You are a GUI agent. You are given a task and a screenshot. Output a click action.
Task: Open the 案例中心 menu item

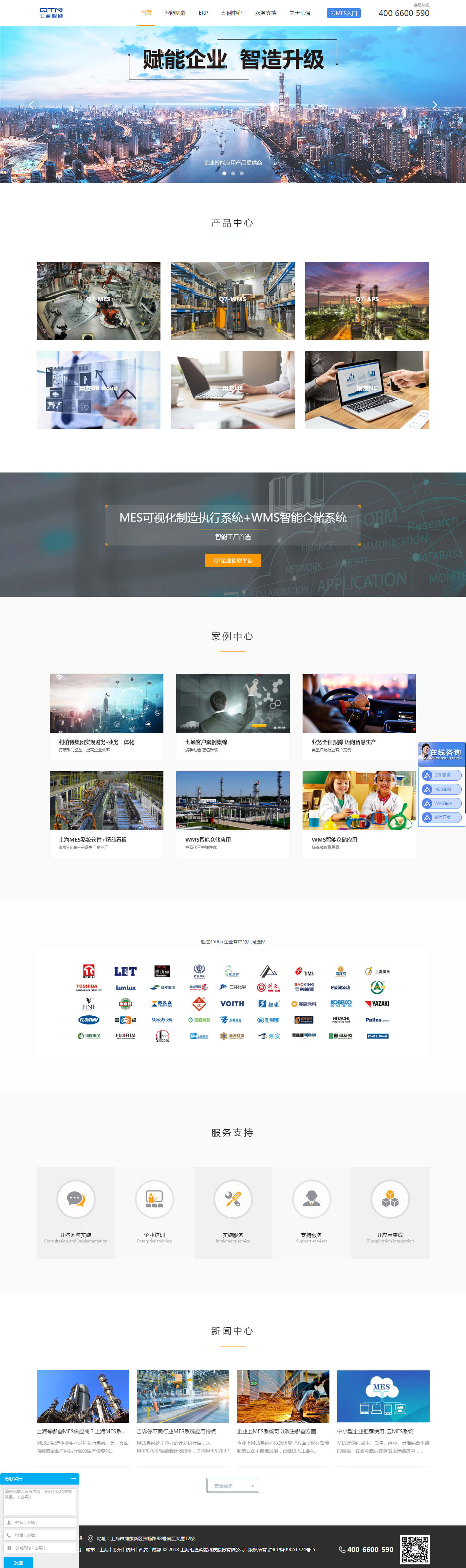[x=232, y=13]
